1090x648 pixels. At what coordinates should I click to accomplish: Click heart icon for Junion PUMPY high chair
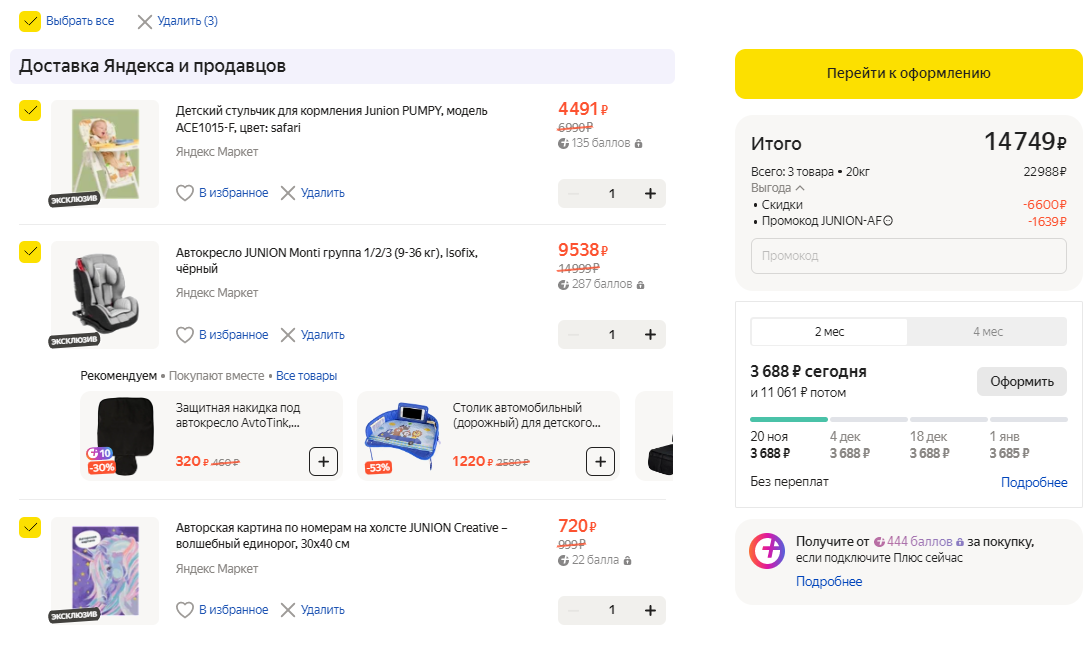click(x=184, y=193)
